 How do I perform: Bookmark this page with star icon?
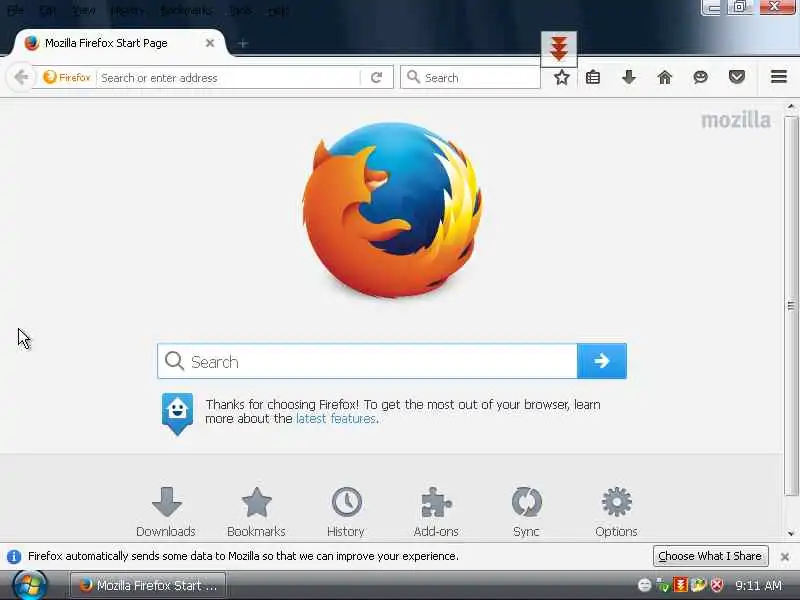coord(562,78)
